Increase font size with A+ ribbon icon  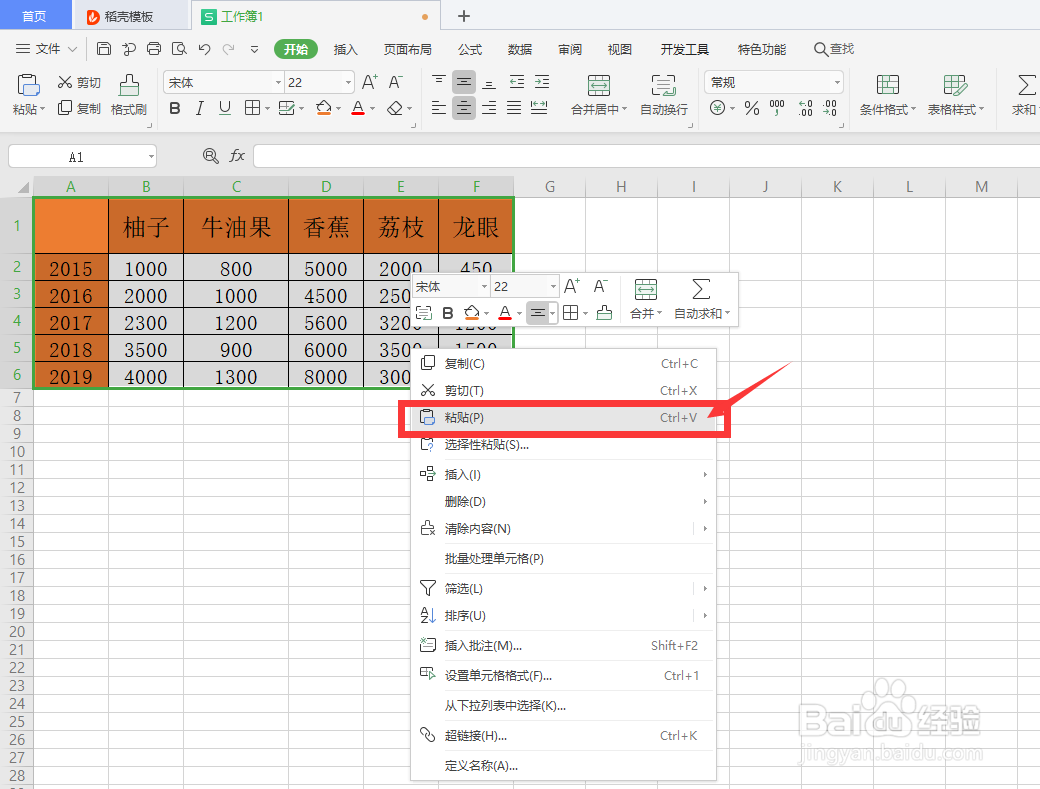pos(370,82)
